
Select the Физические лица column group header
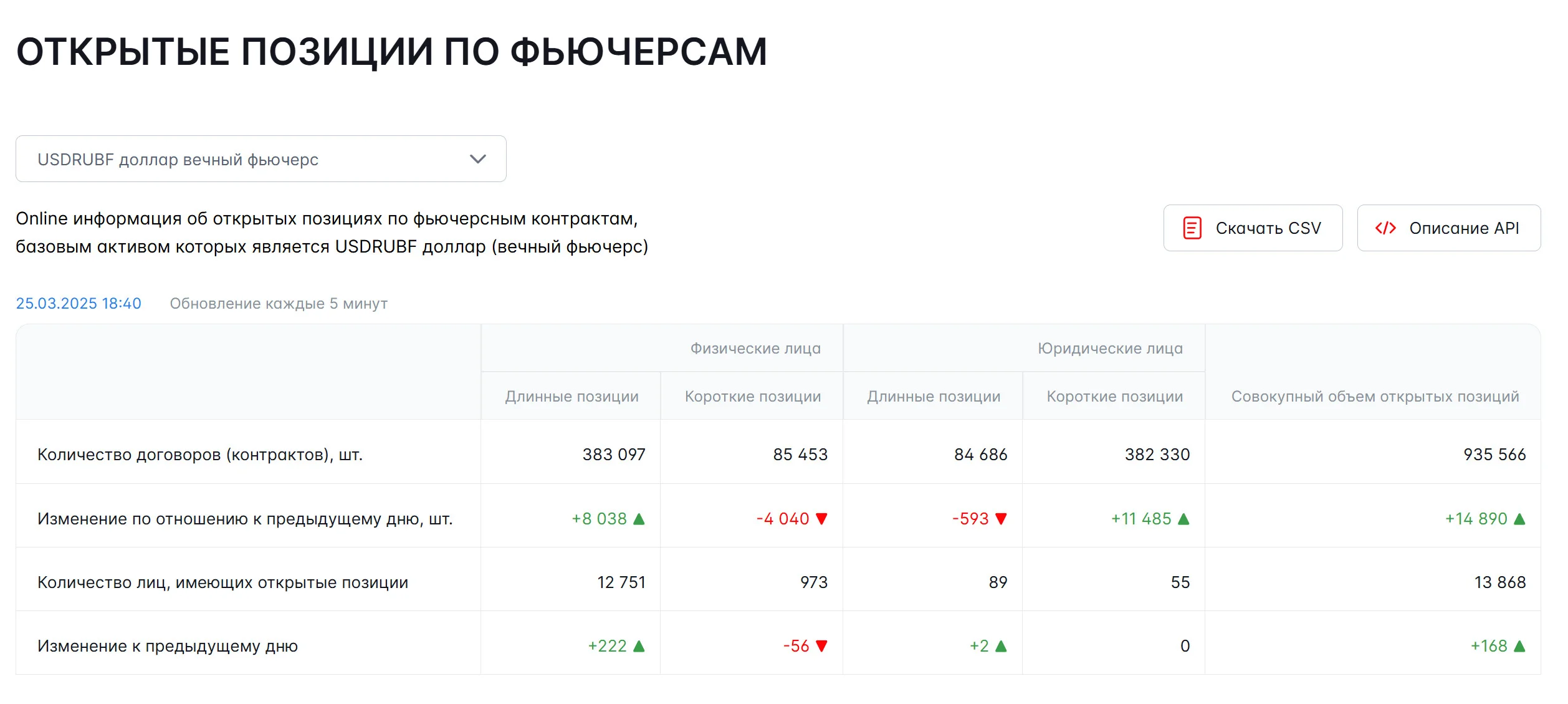click(755, 349)
